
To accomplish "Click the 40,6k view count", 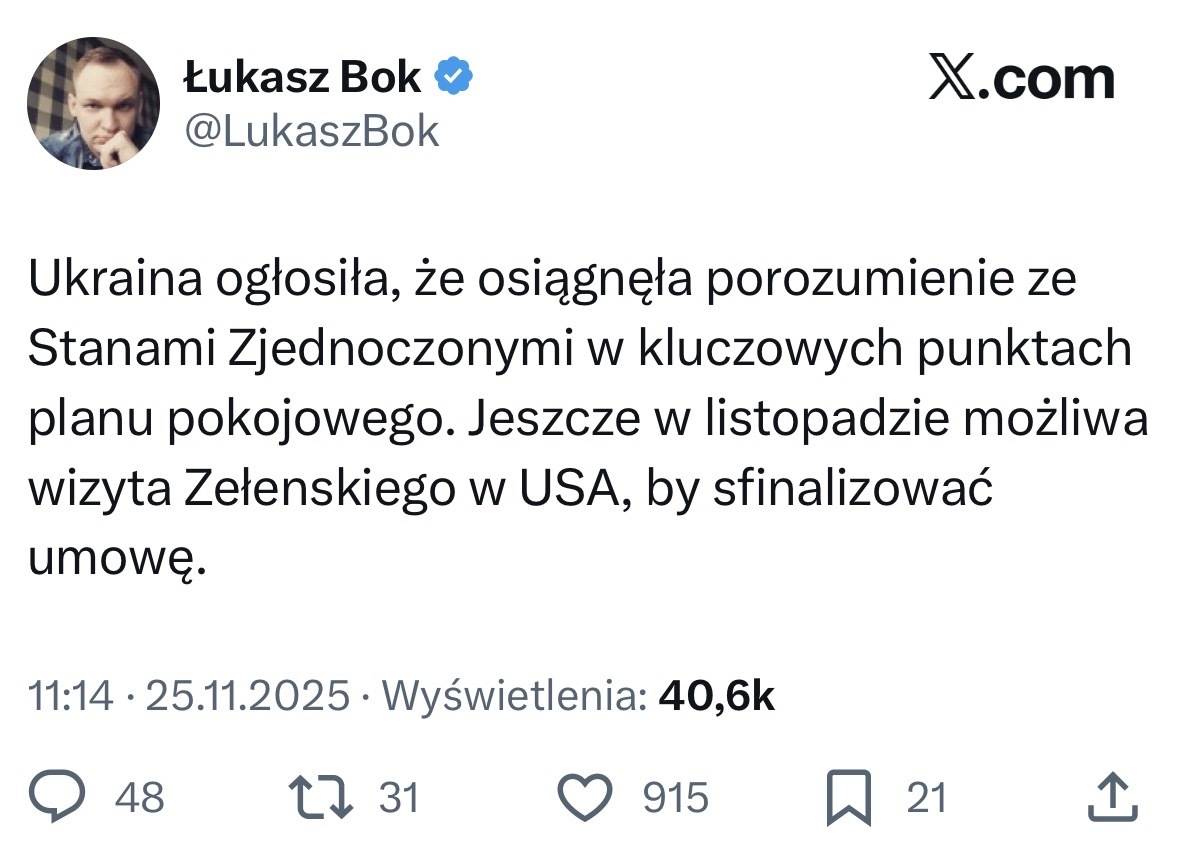I will pos(716,696).
